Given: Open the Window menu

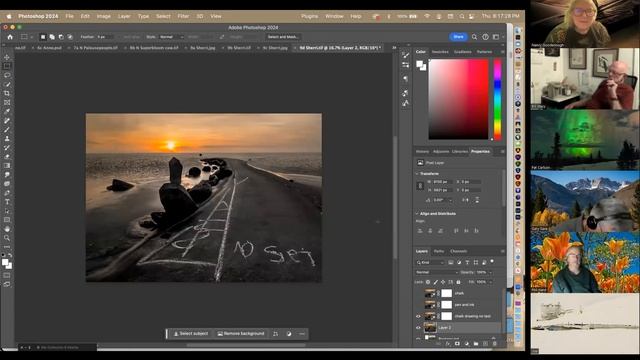Looking at the screenshot, I should [x=334, y=16].
